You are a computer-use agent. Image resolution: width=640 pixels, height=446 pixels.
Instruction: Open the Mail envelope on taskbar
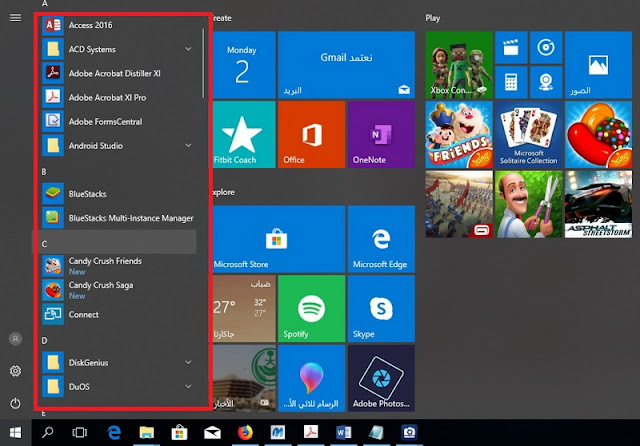pyautogui.click(x=212, y=433)
